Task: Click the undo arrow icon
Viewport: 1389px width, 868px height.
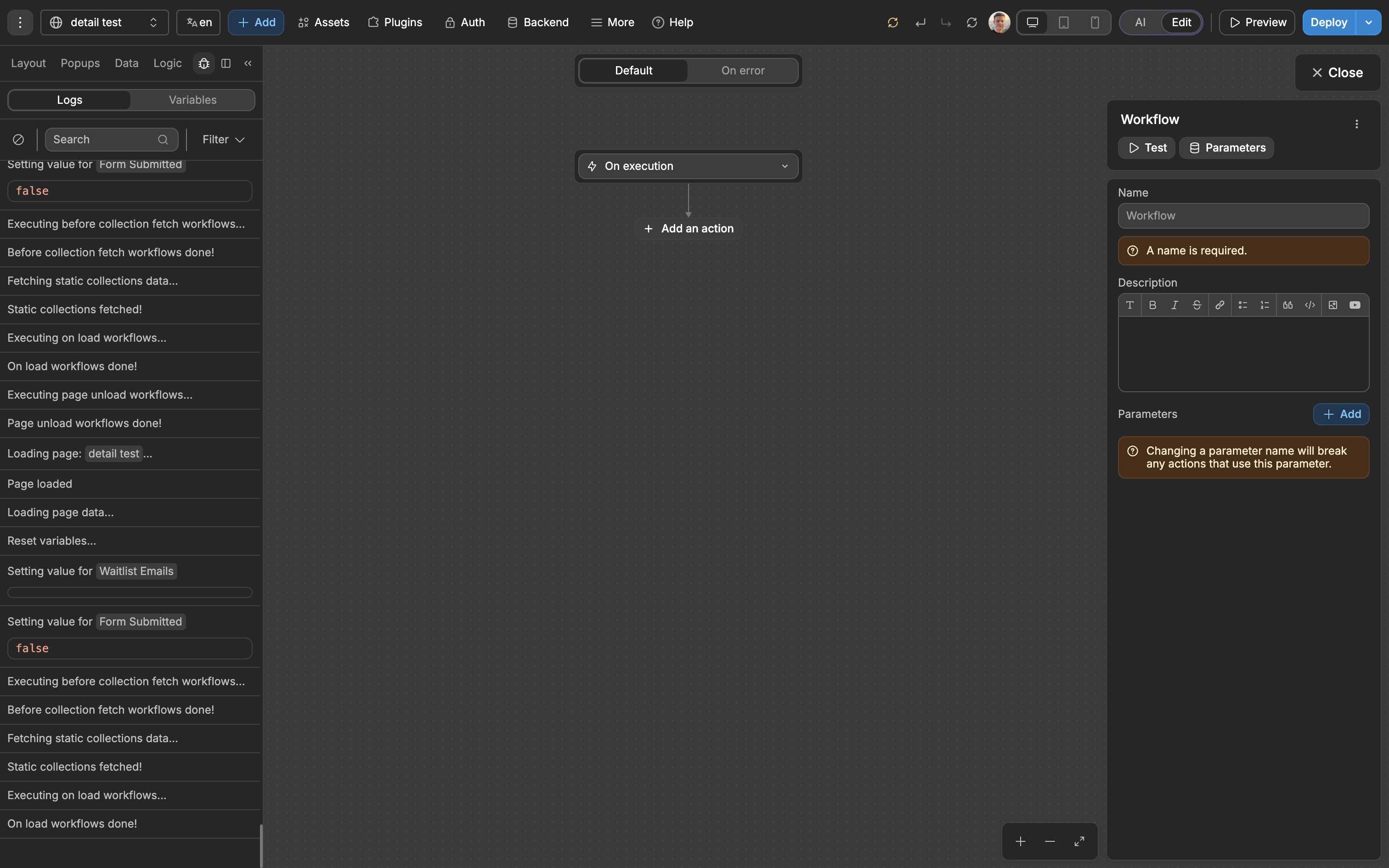Action: tap(920, 23)
